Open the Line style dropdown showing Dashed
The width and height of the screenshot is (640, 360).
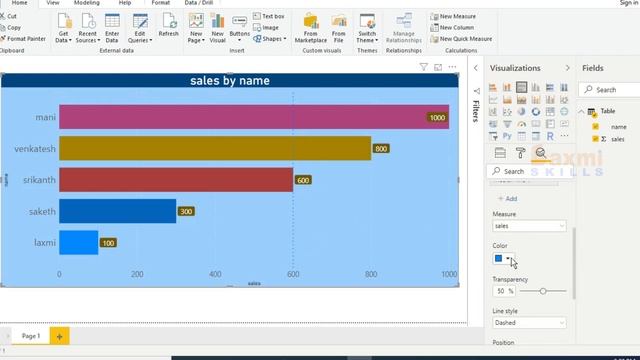coord(529,322)
